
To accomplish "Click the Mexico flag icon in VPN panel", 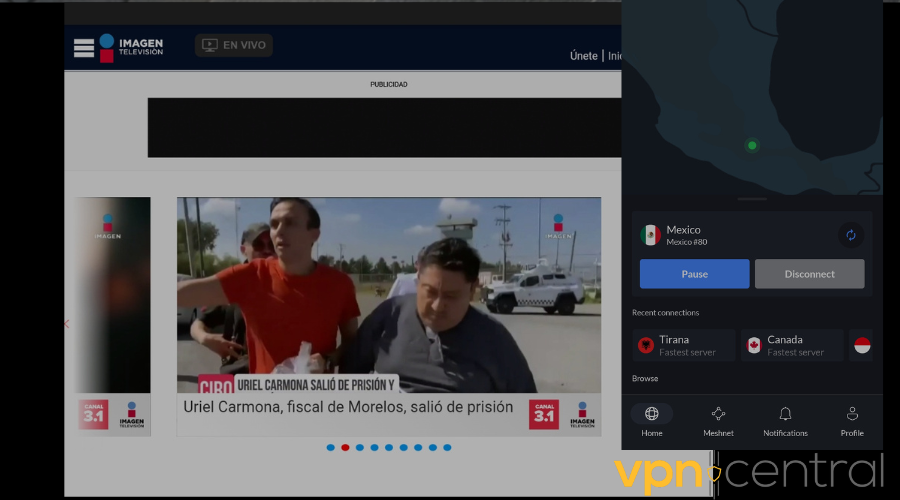I will click(650, 235).
